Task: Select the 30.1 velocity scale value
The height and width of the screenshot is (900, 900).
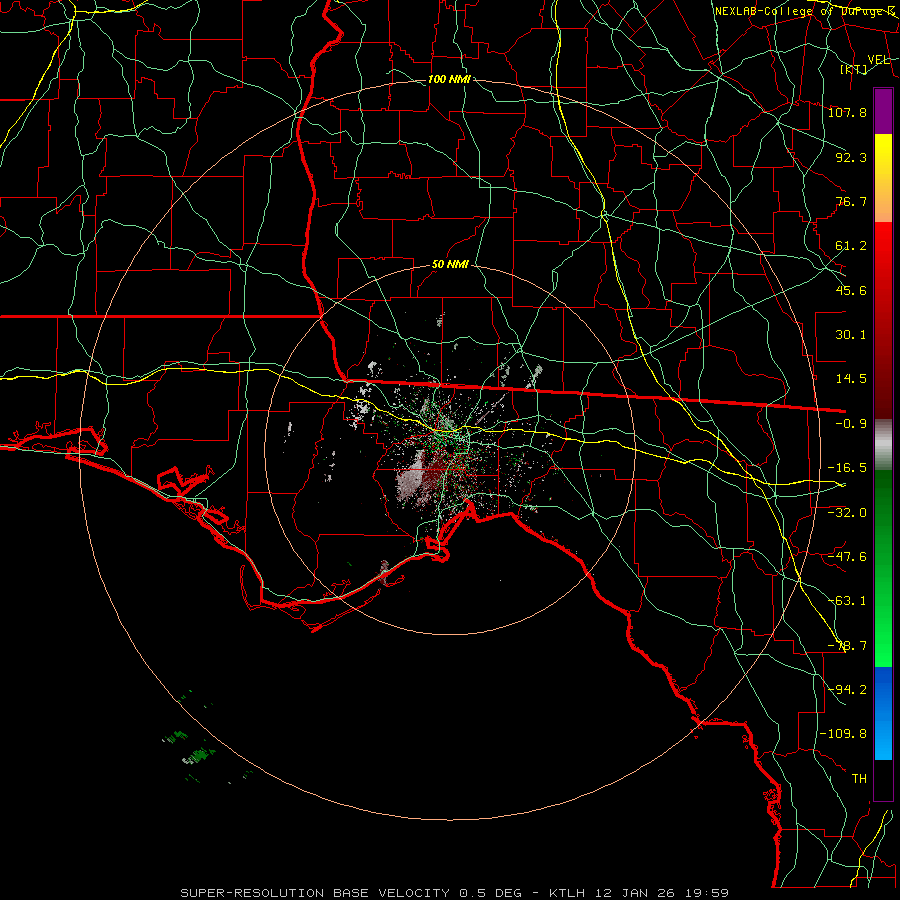Action: (x=851, y=335)
